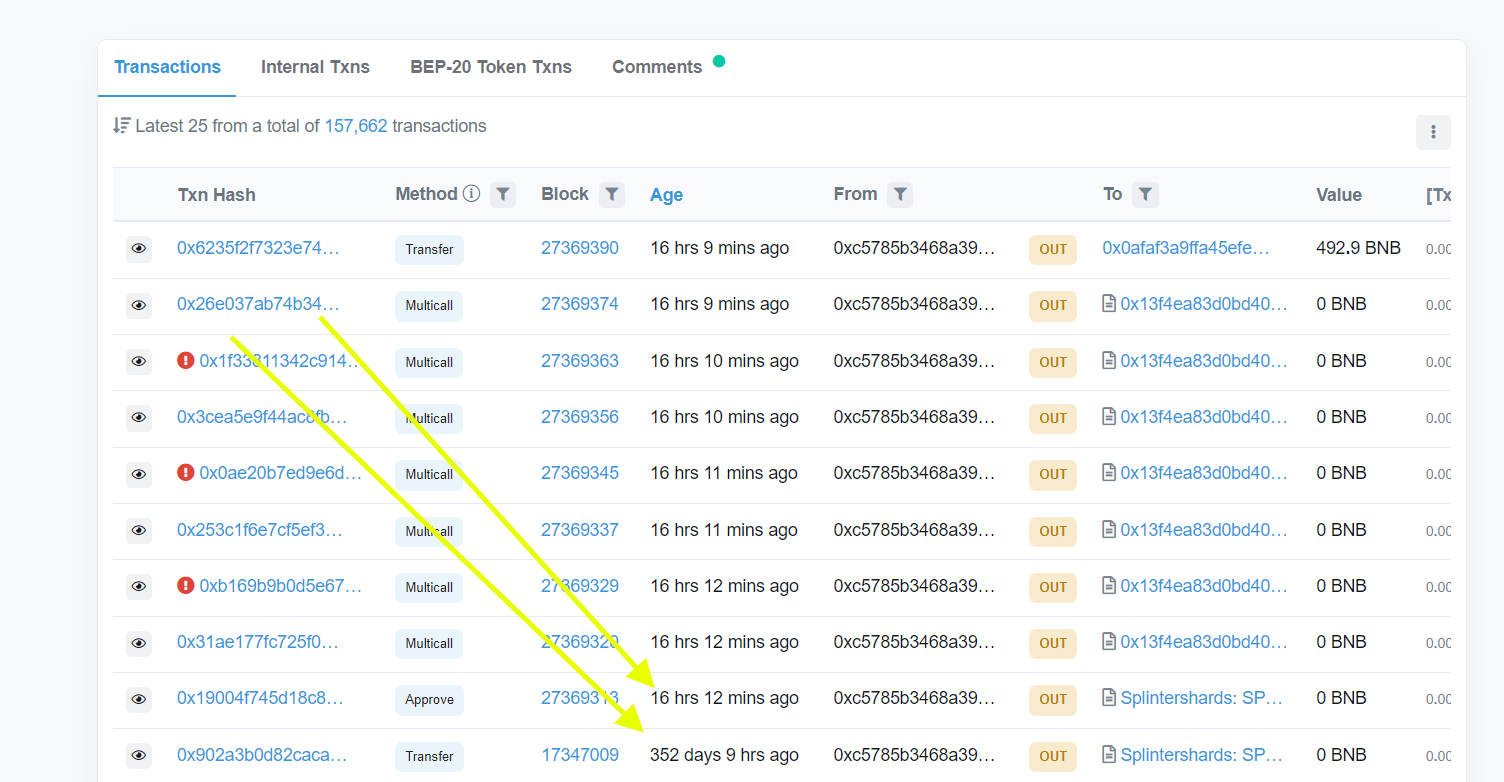Open transaction hash 0x902a3b0d82caca
Screen dimensions: 1504x782
tap(262, 755)
